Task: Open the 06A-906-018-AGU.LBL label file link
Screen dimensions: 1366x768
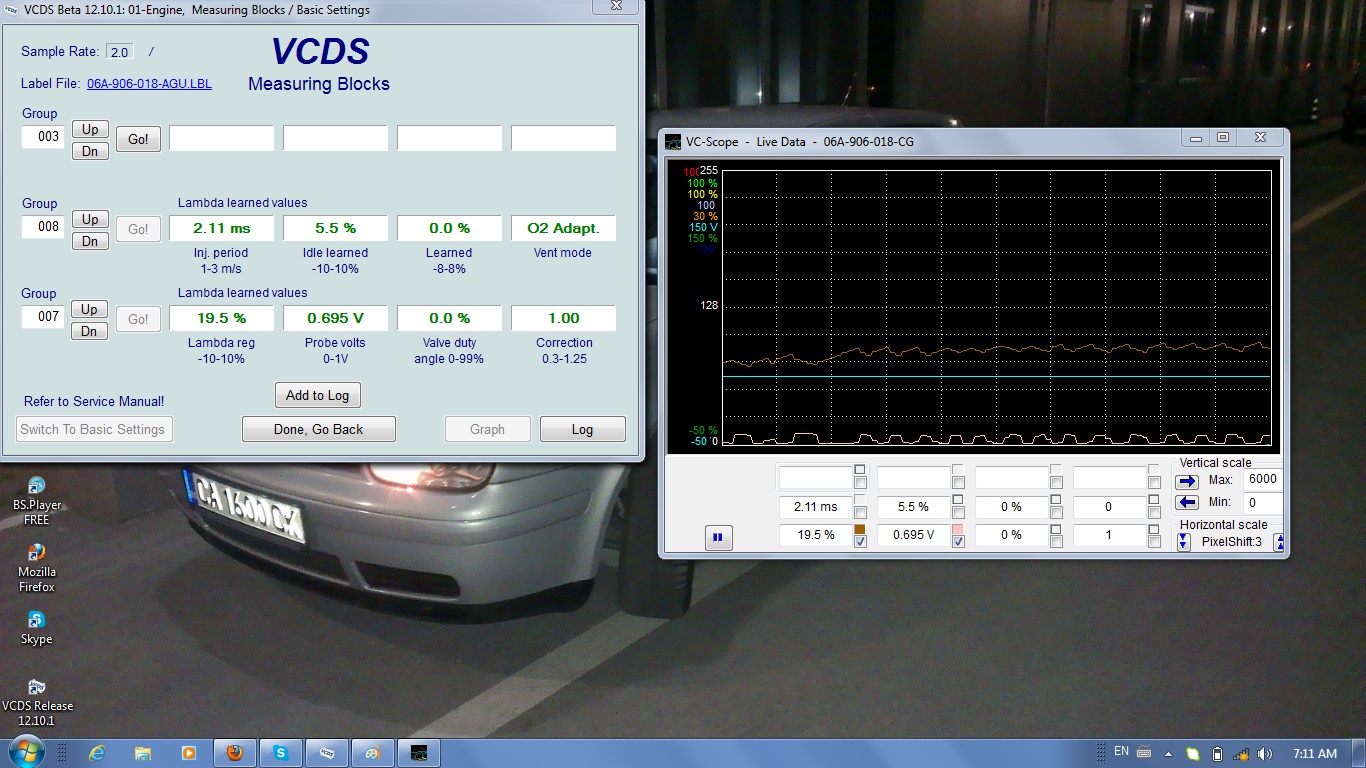Action: [x=149, y=84]
